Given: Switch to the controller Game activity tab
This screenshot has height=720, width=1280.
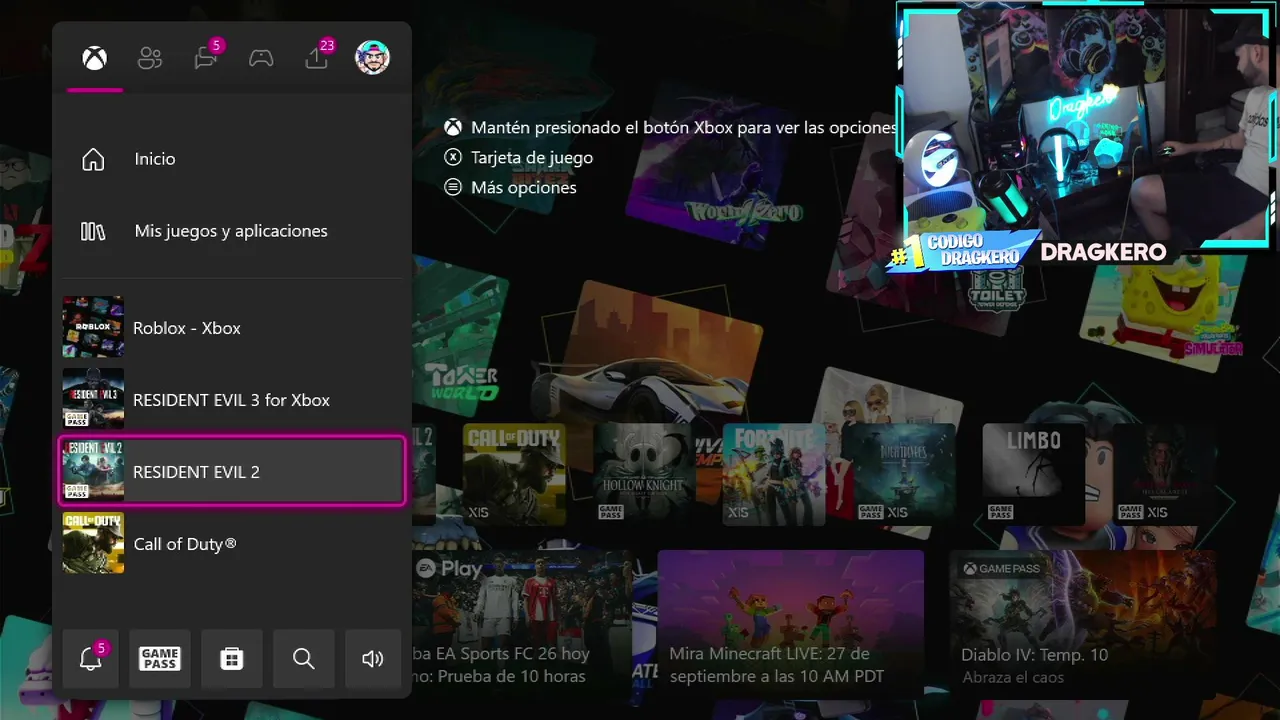Looking at the screenshot, I should click(261, 58).
